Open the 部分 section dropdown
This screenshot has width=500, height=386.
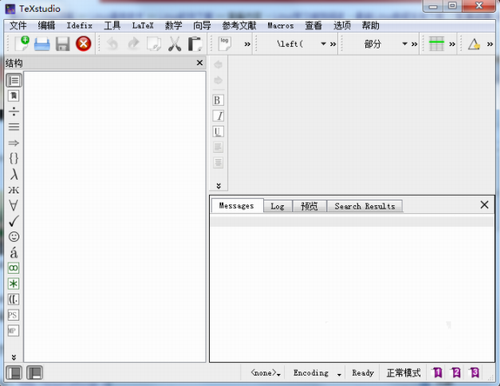[404, 44]
